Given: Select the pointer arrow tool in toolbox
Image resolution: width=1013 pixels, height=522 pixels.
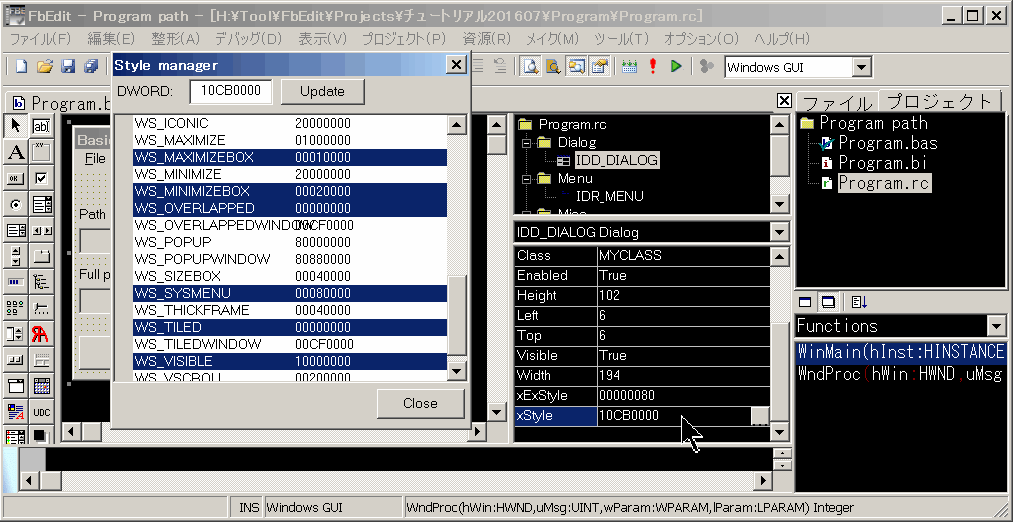Looking at the screenshot, I should tap(16, 126).
